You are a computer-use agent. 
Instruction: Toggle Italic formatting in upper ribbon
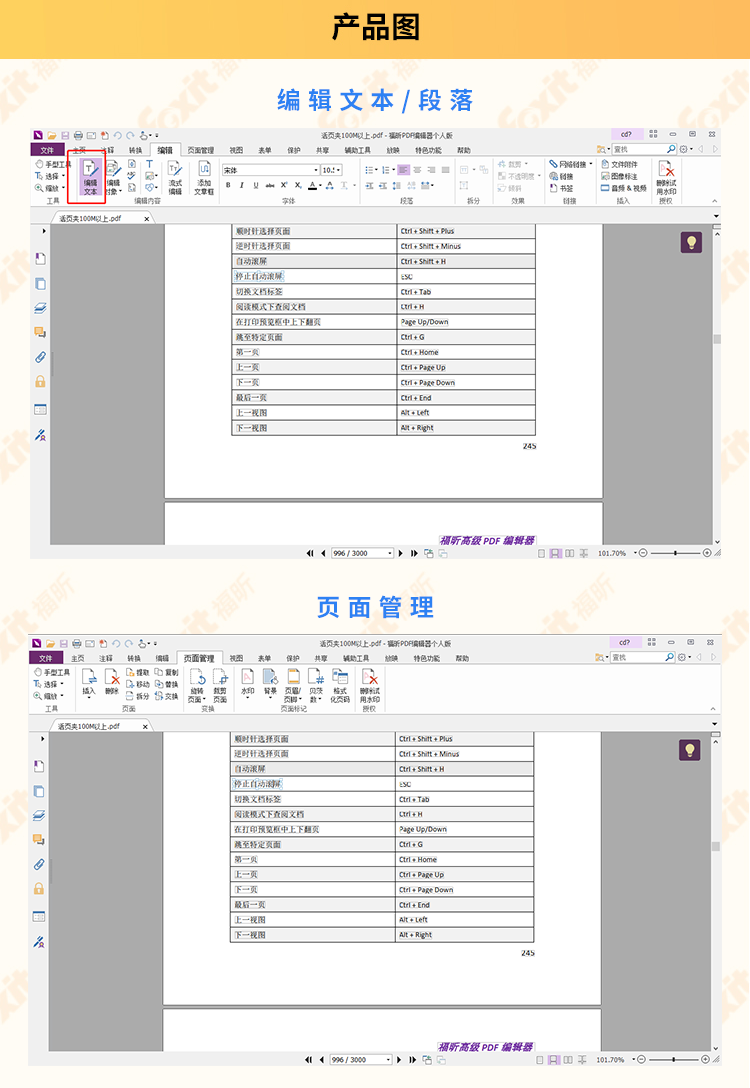tap(241, 185)
